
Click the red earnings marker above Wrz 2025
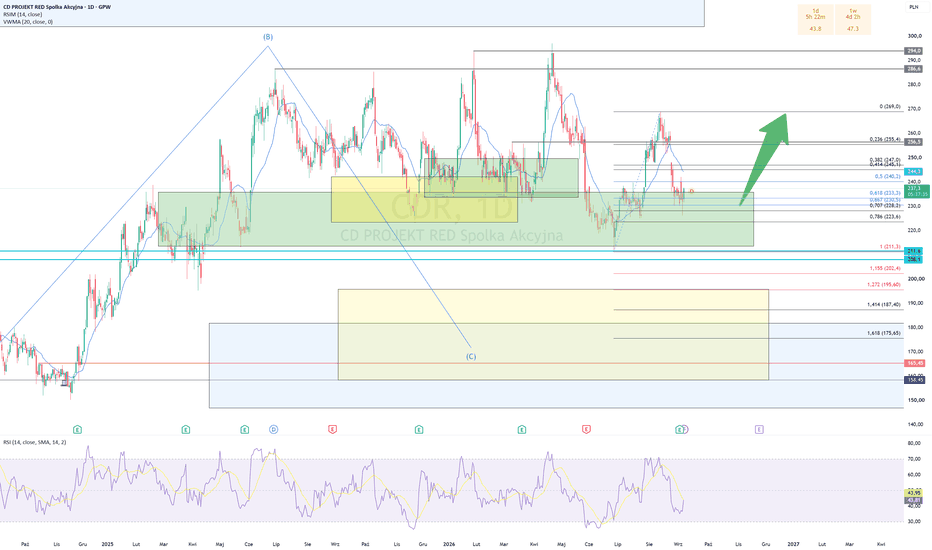click(333, 429)
